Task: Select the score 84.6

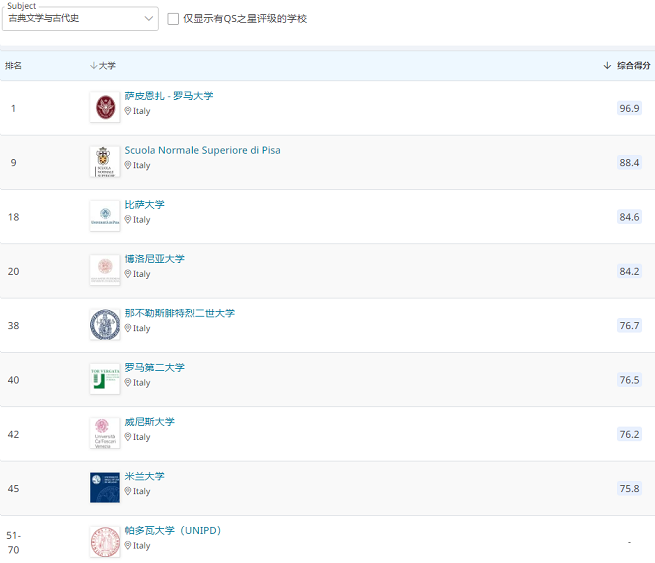Action: [x=629, y=217]
